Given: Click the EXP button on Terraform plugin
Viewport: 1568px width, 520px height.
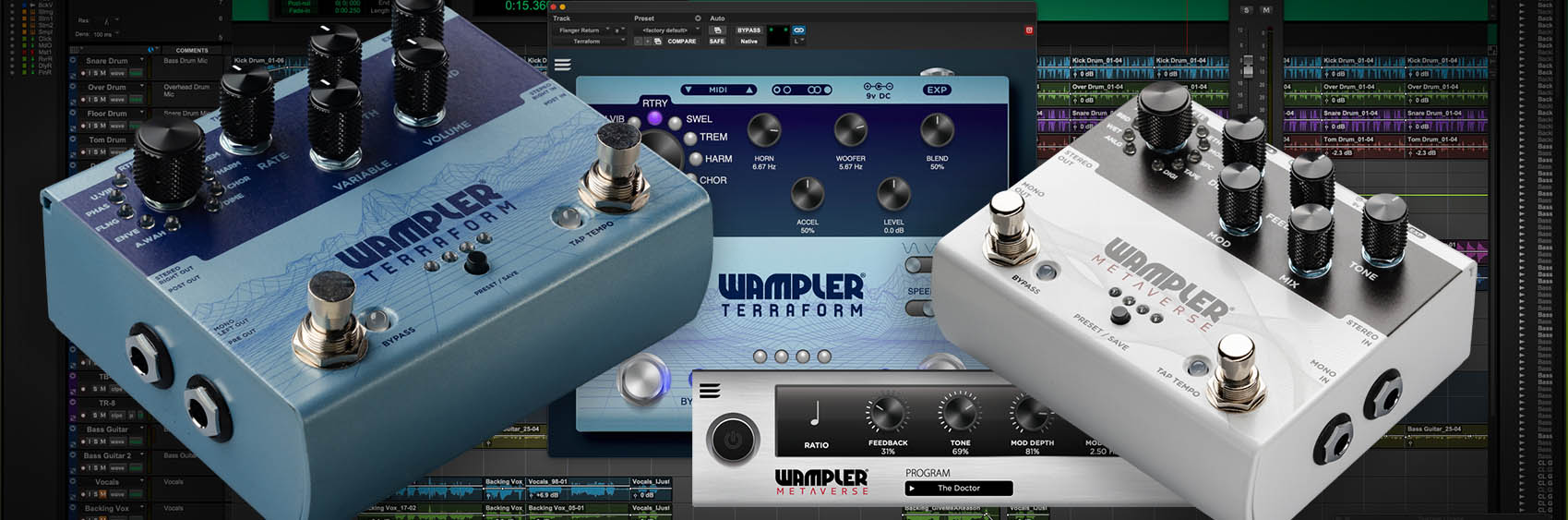Looking at the screenshot, I should coord(936,90).
